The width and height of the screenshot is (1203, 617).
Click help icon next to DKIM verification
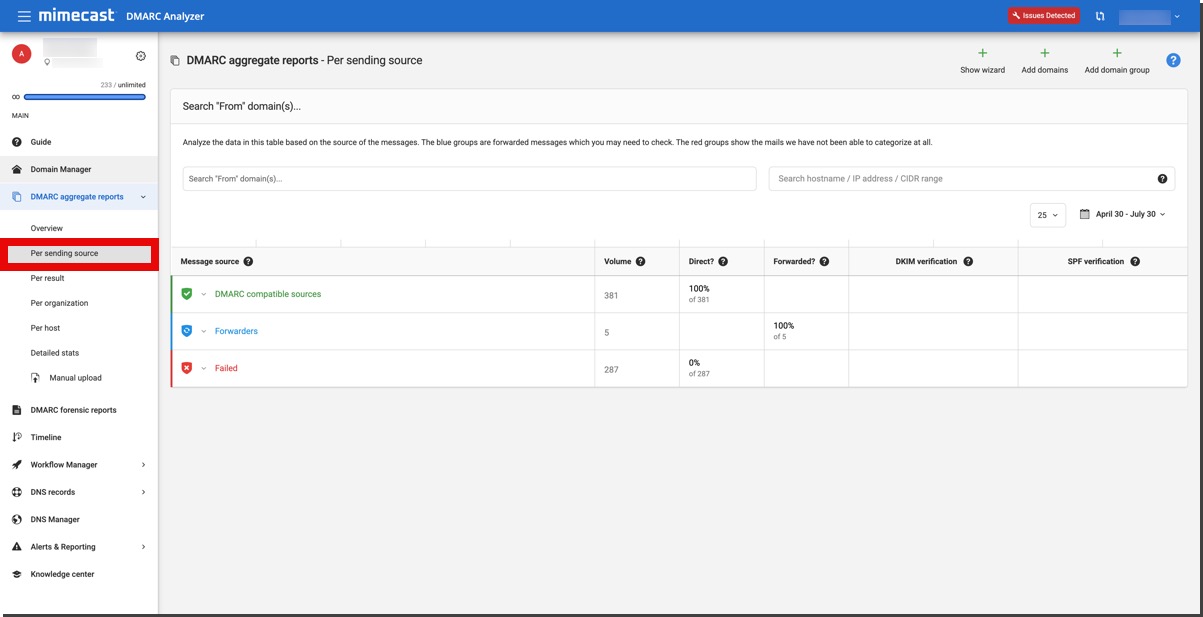968,262
